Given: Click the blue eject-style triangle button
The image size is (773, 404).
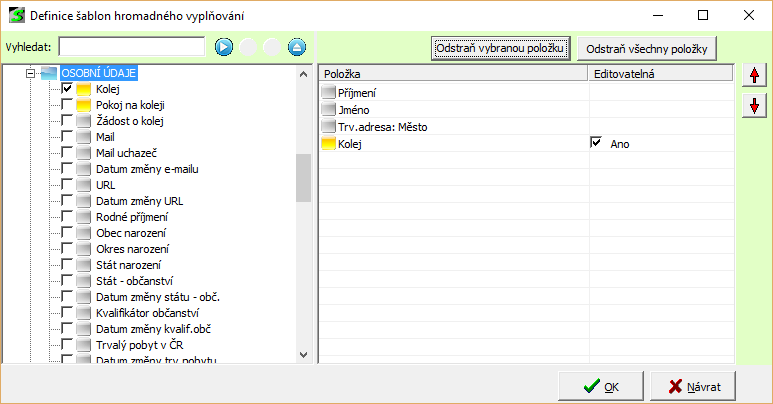Looking at the screenshot, I should [297, 47].
